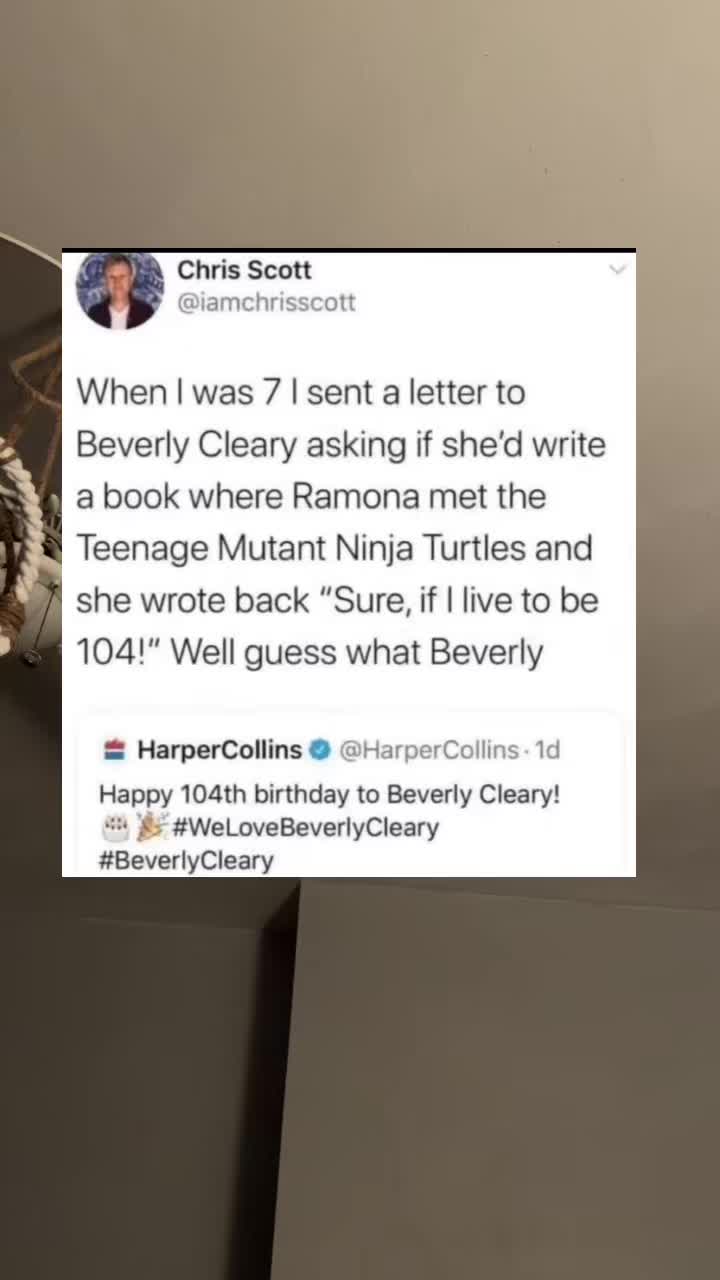Visit the @HarperCollins handle
This screenshot has height=1280, width=720.
[429, 749]
